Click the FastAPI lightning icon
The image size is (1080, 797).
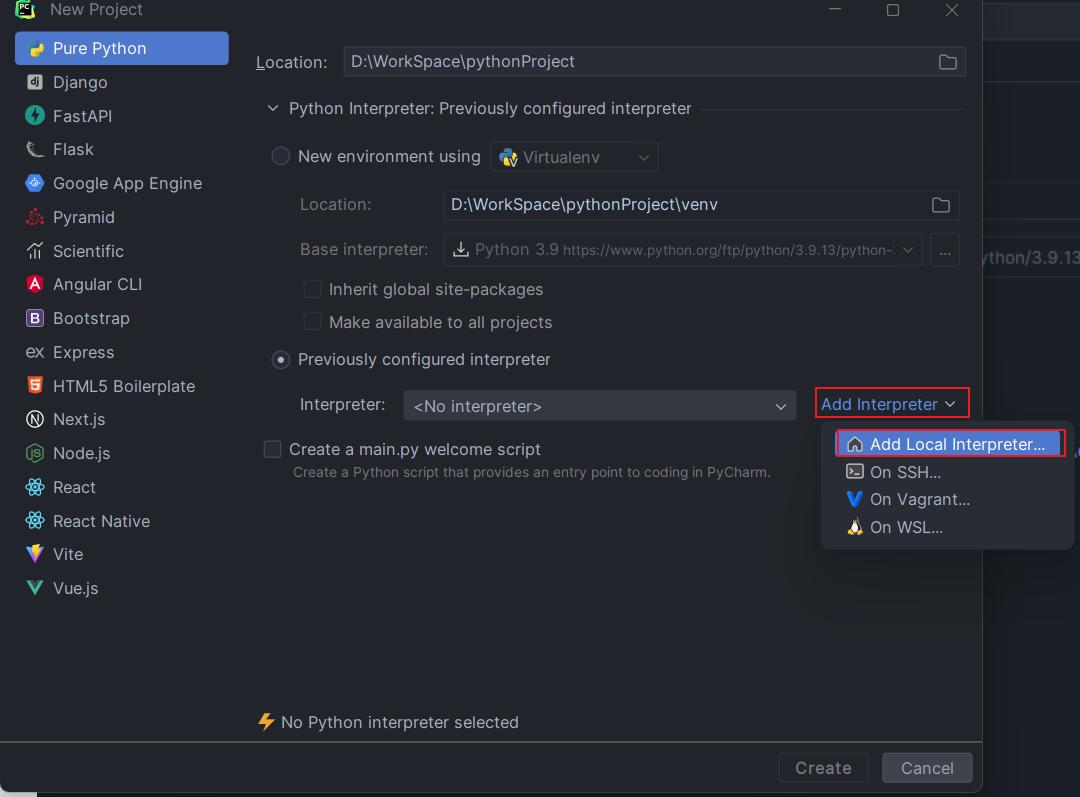point(35,116)
